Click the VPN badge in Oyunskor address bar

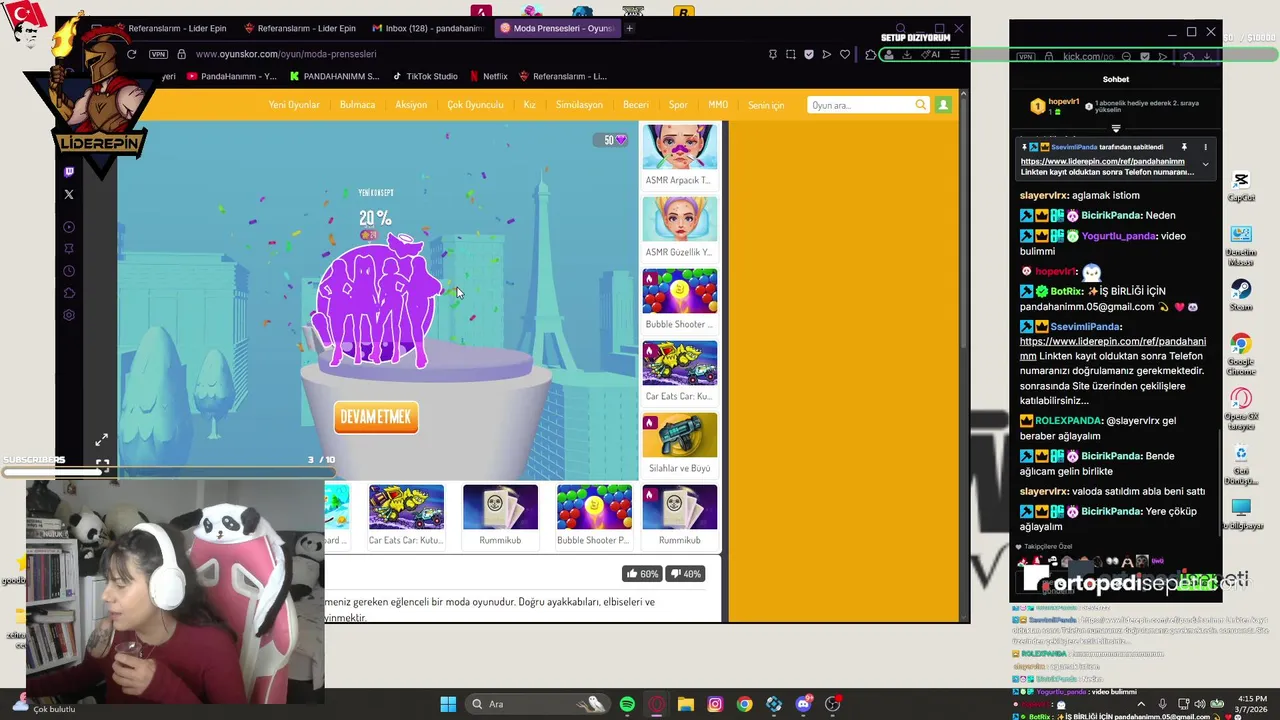[158, 54]
